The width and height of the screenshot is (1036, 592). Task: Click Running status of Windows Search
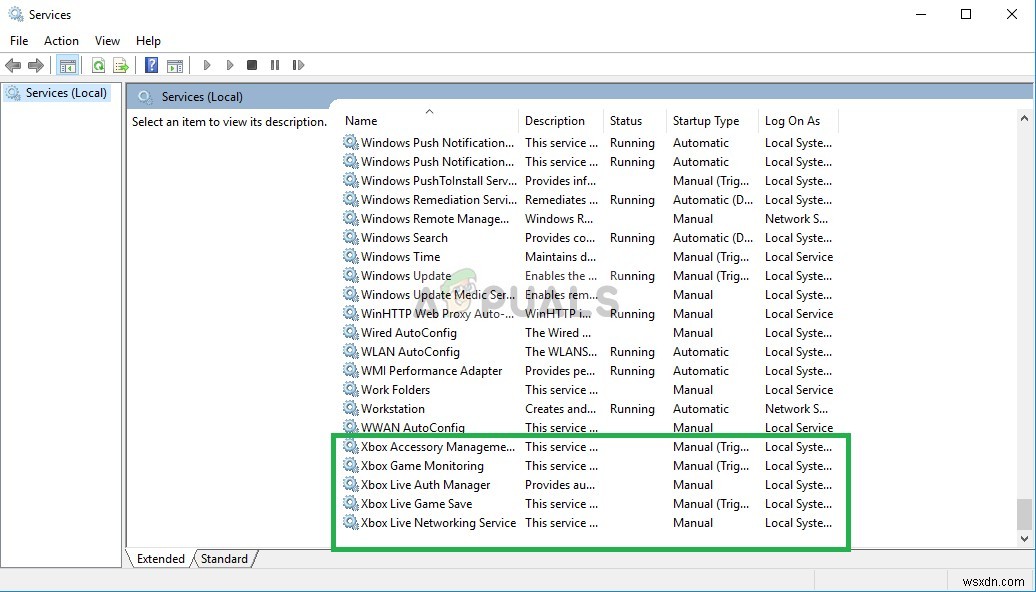click(x=632, y=238)
